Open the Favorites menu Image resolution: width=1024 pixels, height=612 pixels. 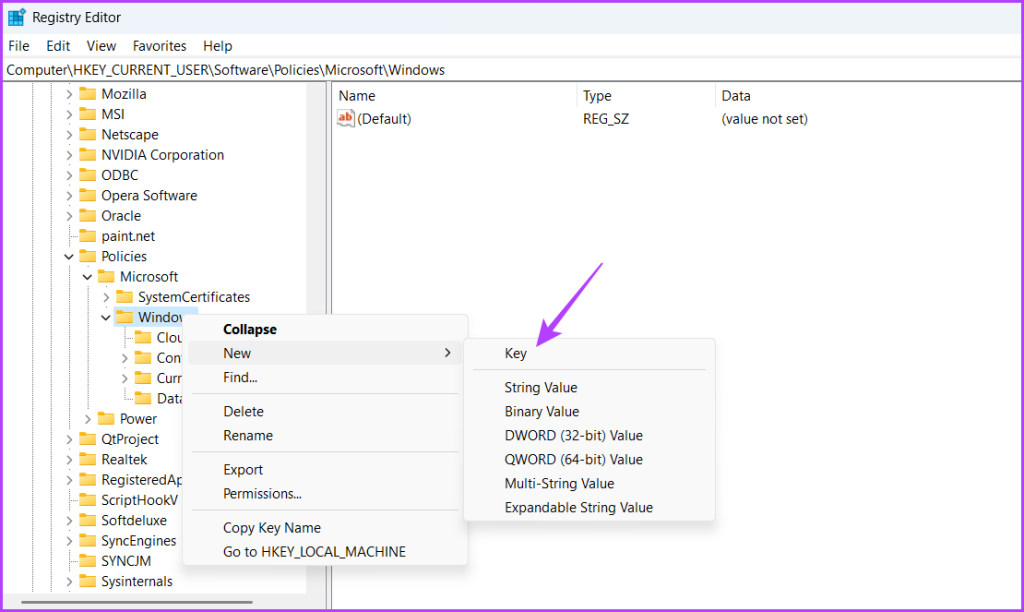159,46
